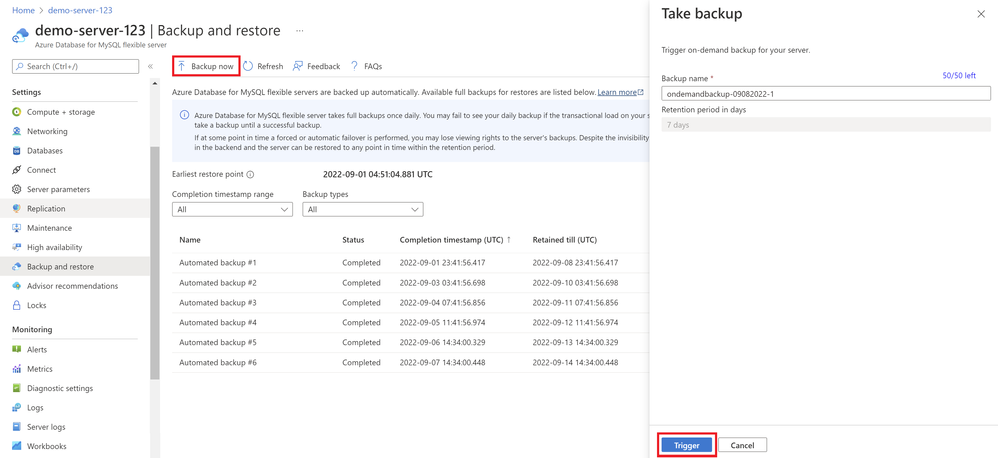This screenshot has height=458, width=998.
Task: Click the Server logs icon
Action: 17,427
